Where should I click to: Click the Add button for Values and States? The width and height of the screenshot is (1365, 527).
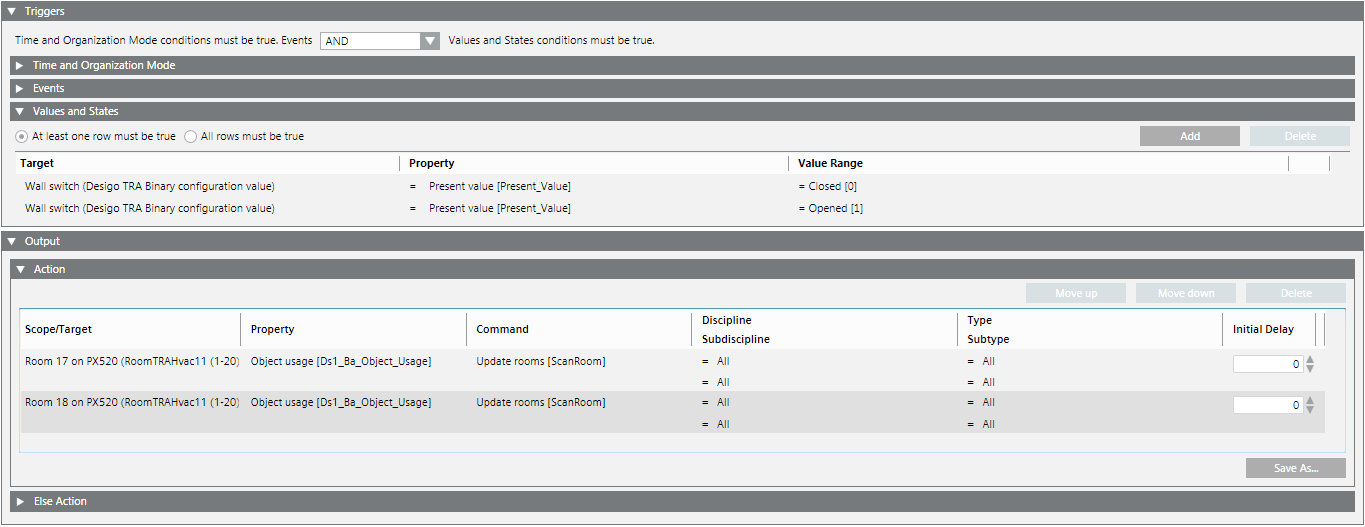pos(1189,136)
